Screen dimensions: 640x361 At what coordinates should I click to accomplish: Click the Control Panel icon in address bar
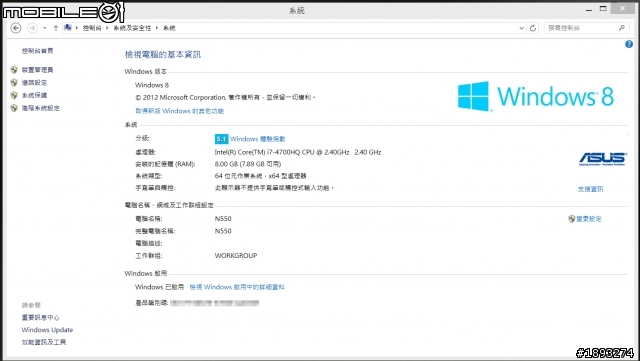pos(68,27)
